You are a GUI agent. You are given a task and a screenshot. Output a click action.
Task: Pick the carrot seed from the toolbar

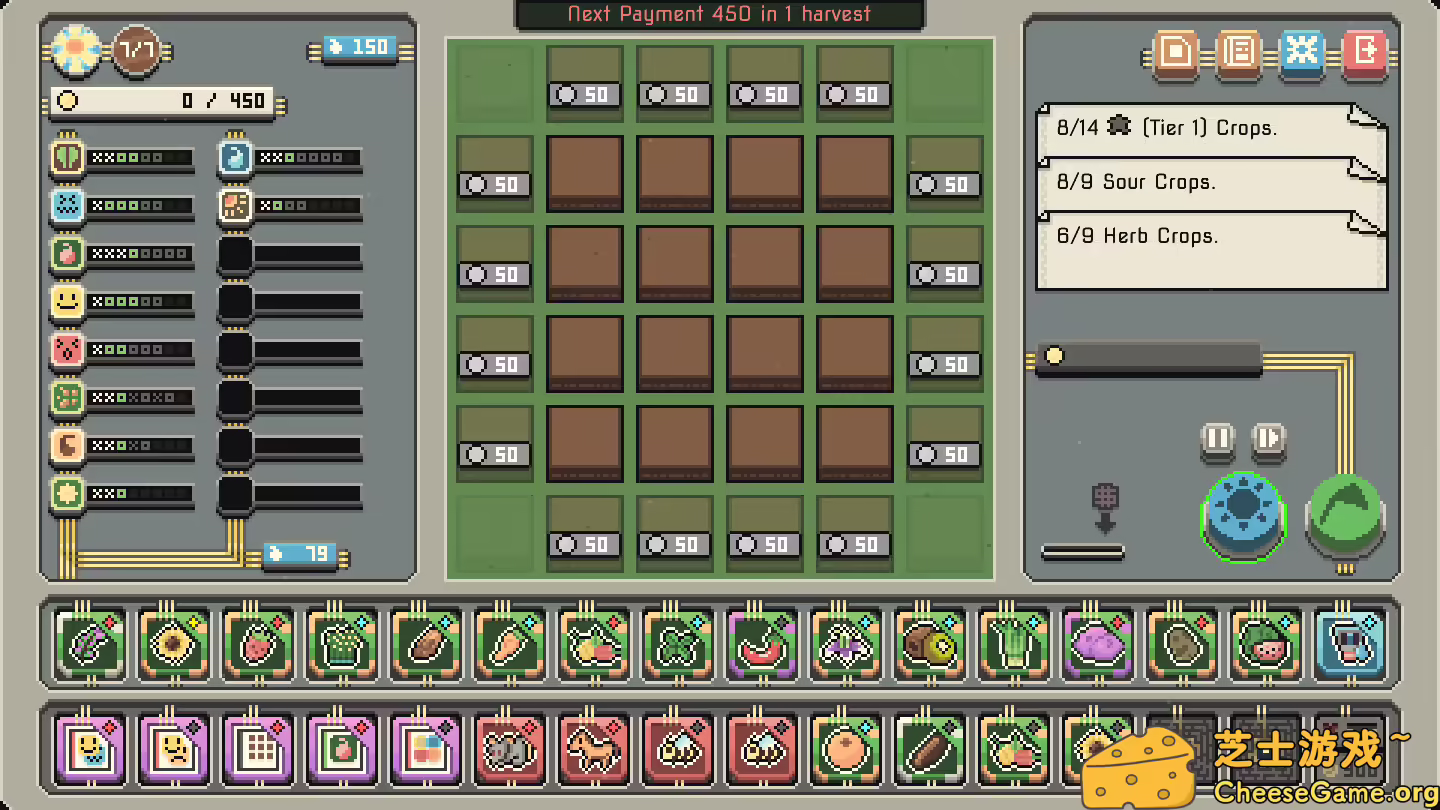click(509, 645)
